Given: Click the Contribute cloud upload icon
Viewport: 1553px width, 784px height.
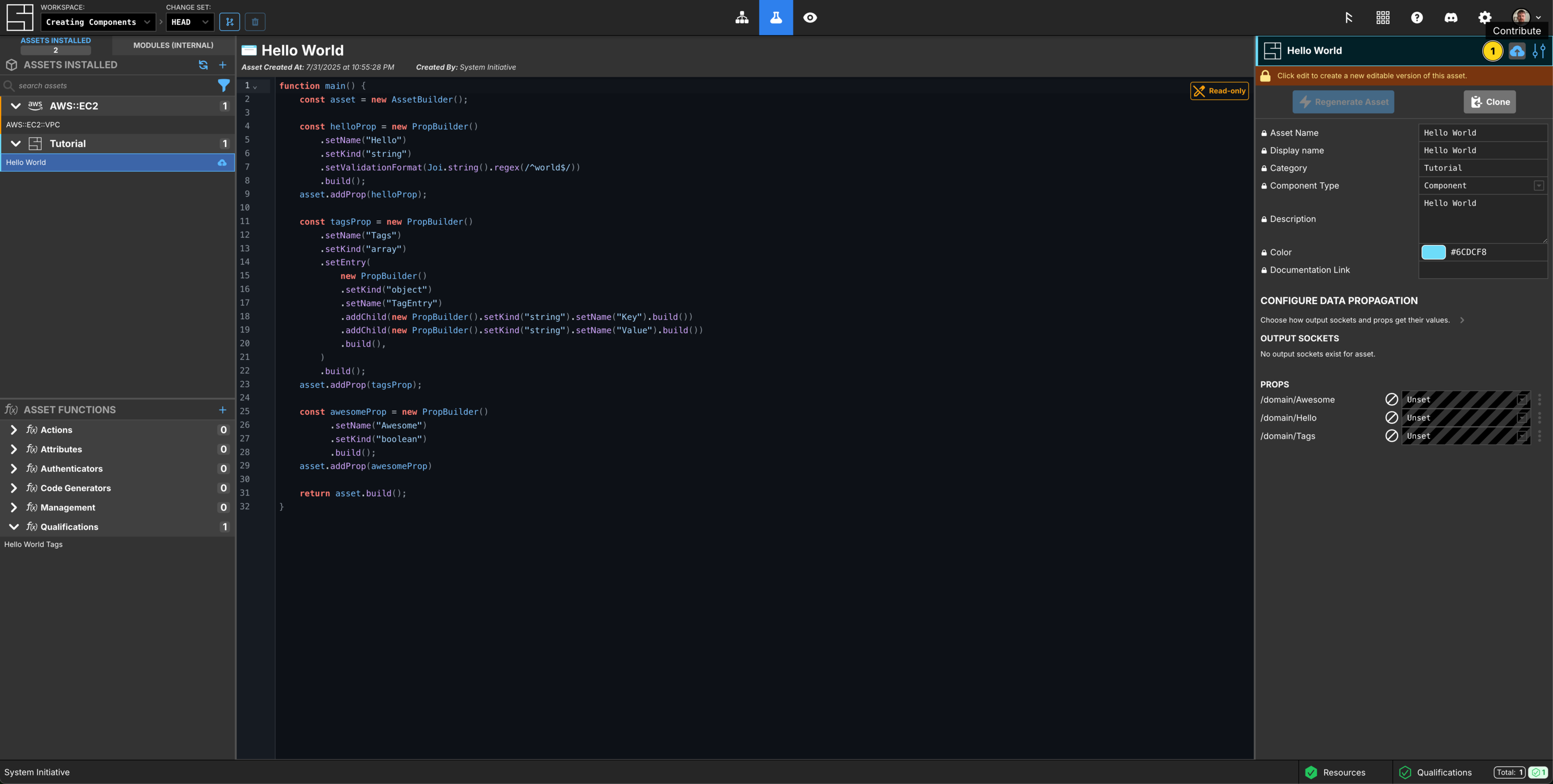Looking at the screenshot, I should coord(1517,51).
